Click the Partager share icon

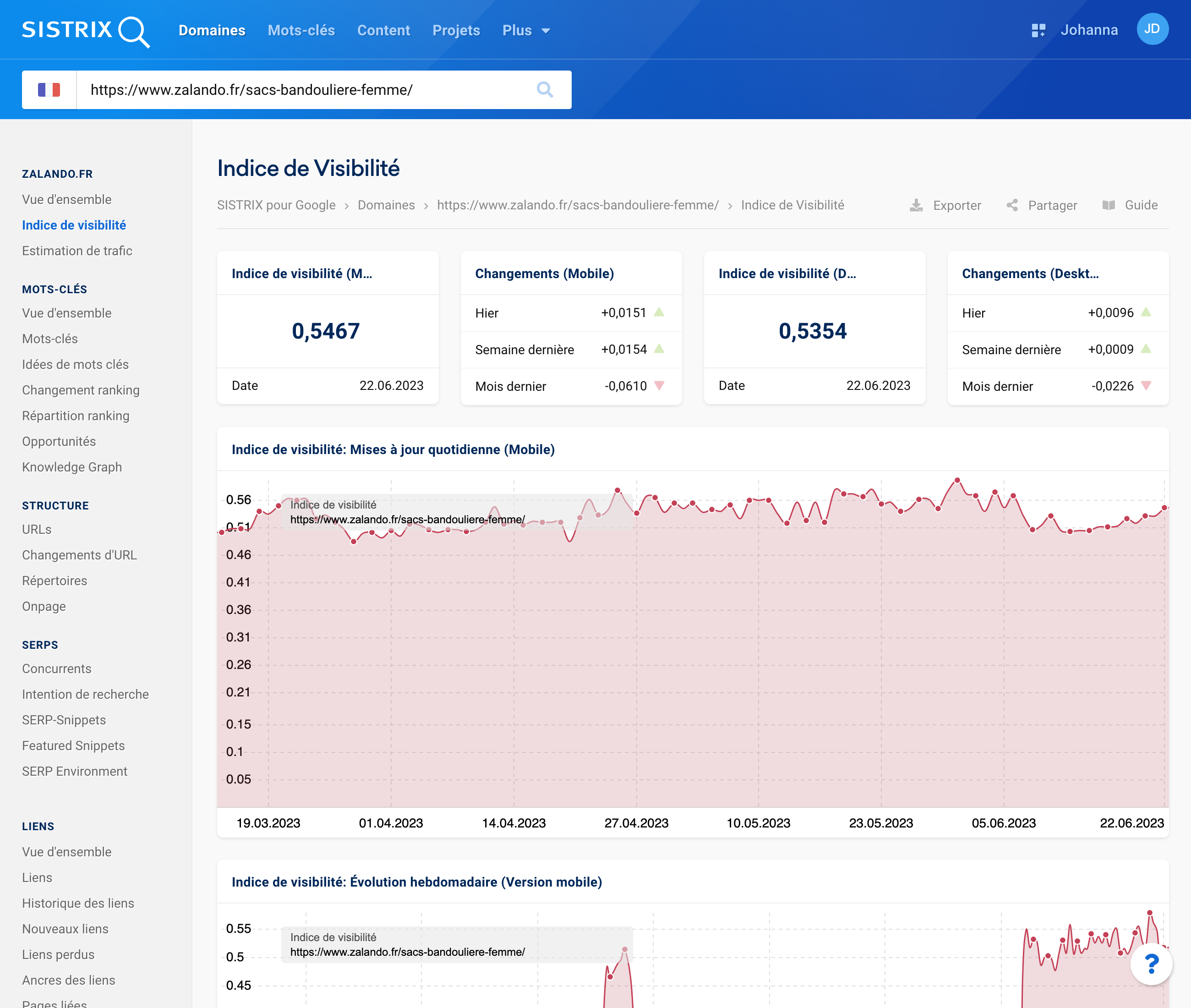point(1011,205)
